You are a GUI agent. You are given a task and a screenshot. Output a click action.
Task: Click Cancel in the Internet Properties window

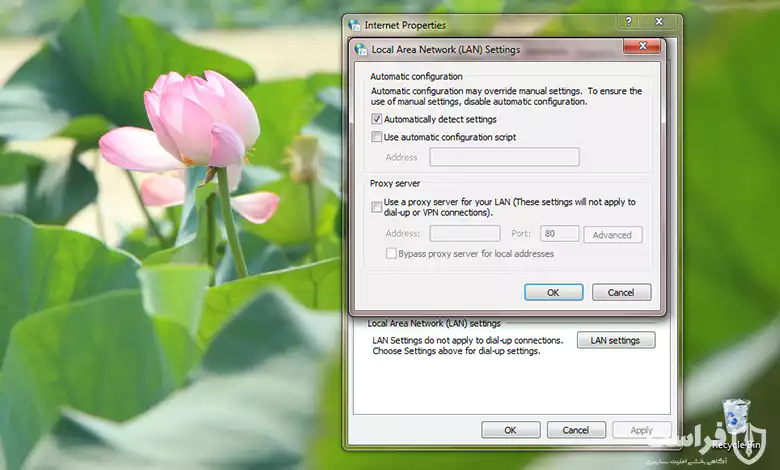pyautogui.click(x=576, y=430)
